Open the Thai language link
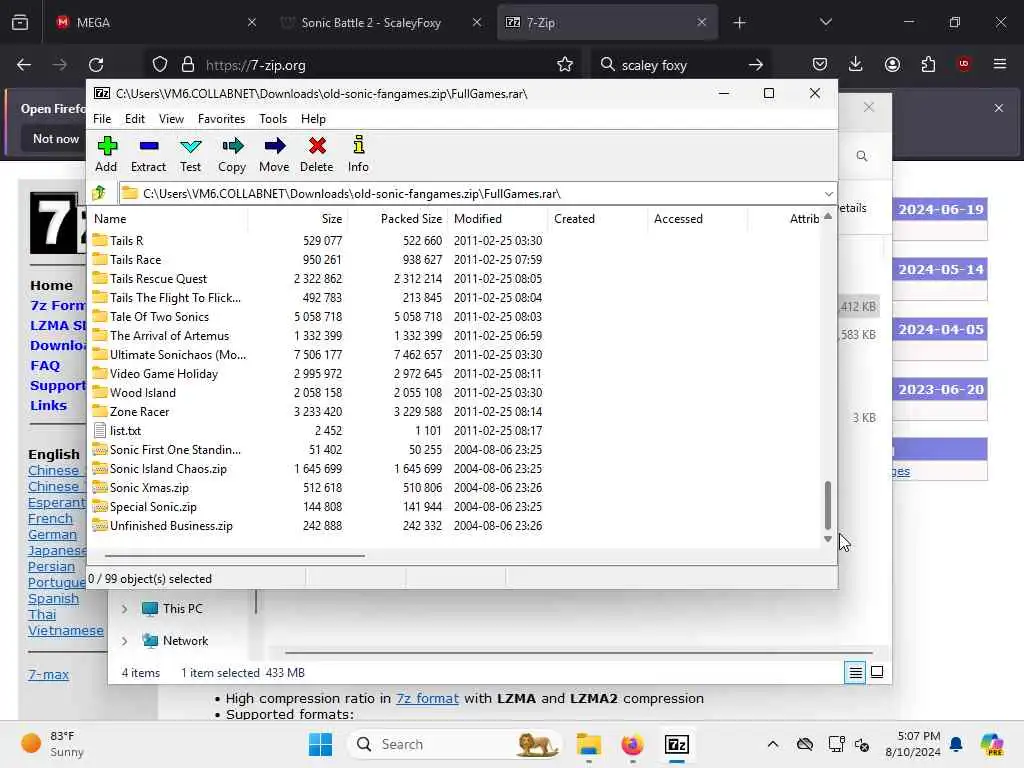The image size is (1024, 768). 42,615
